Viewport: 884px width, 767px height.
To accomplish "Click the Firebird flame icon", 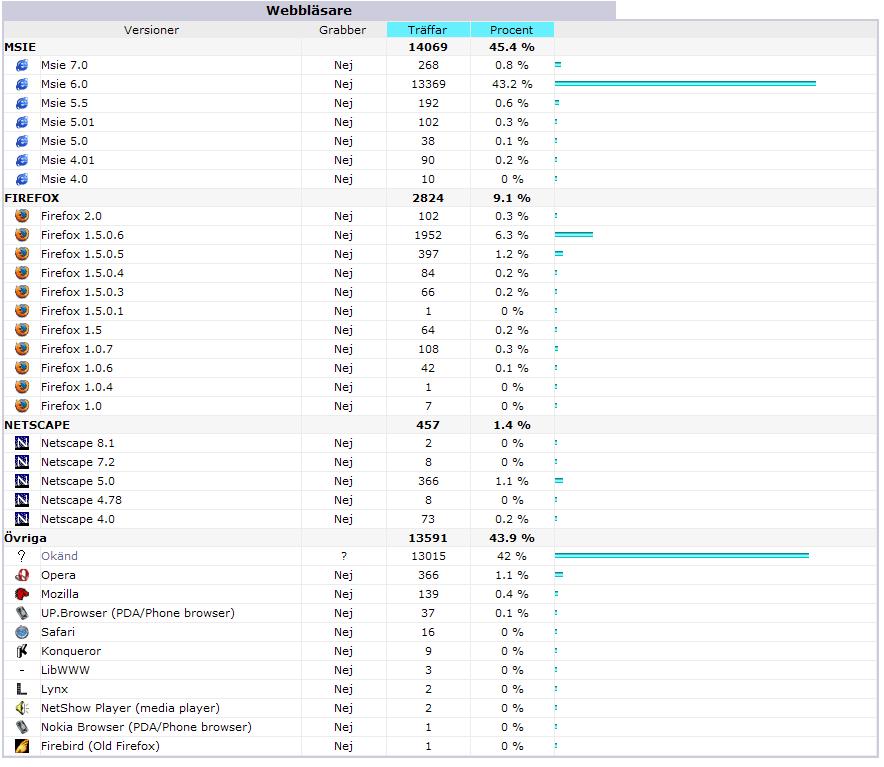I will click(x=22, y=746).
